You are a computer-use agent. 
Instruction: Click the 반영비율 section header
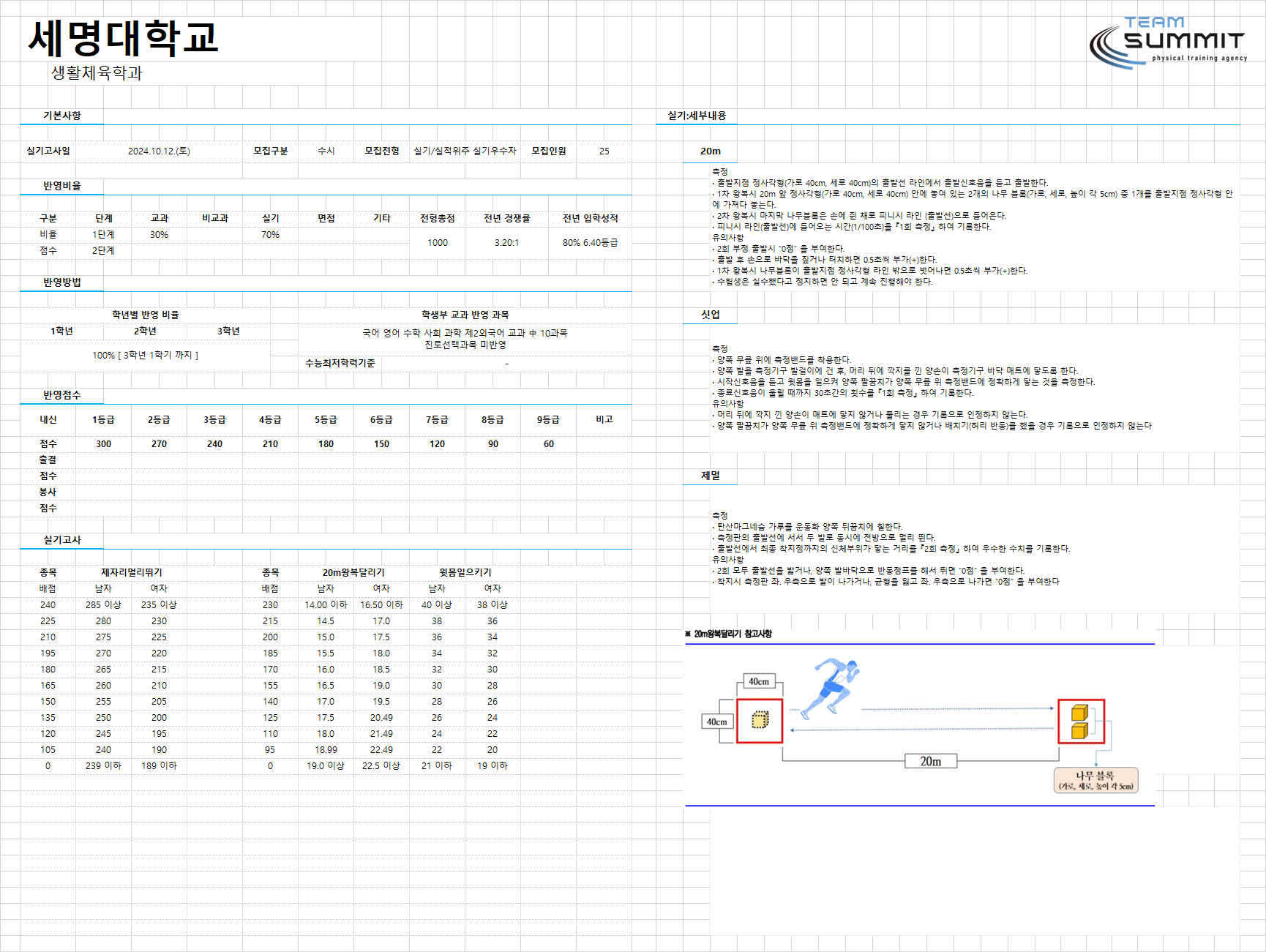[62, 186]
